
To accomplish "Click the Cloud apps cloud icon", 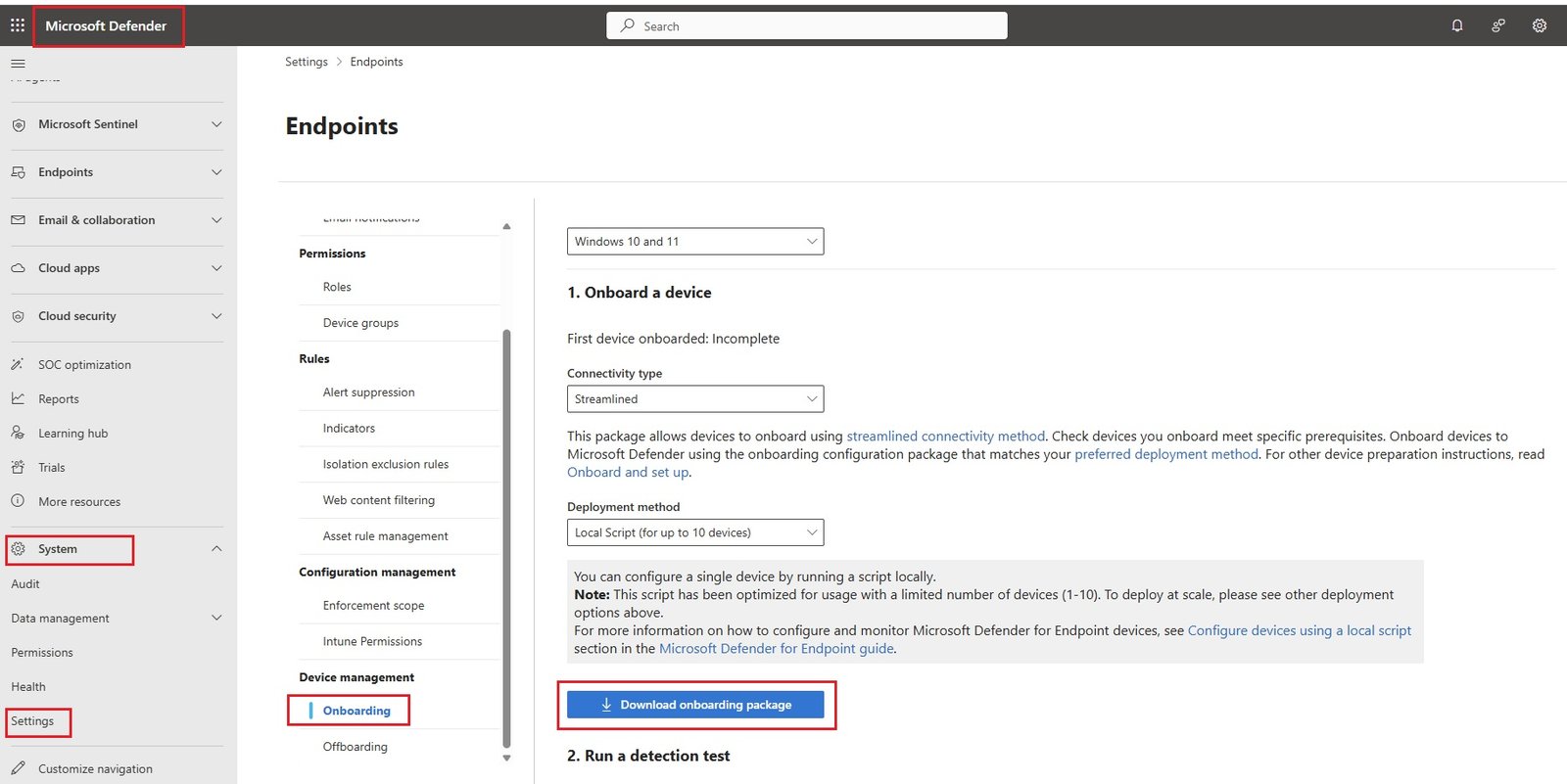I will click(19, 268).
